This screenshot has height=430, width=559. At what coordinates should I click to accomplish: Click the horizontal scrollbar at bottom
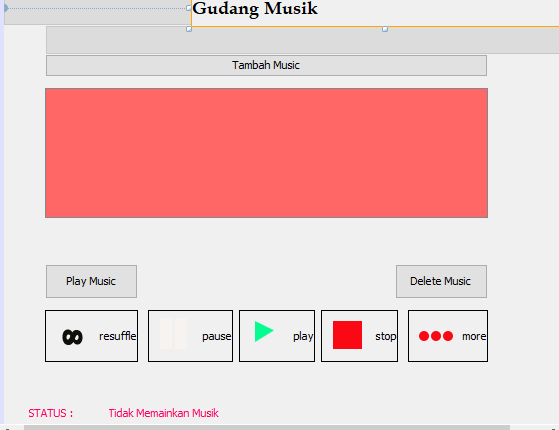click(267, 428)
